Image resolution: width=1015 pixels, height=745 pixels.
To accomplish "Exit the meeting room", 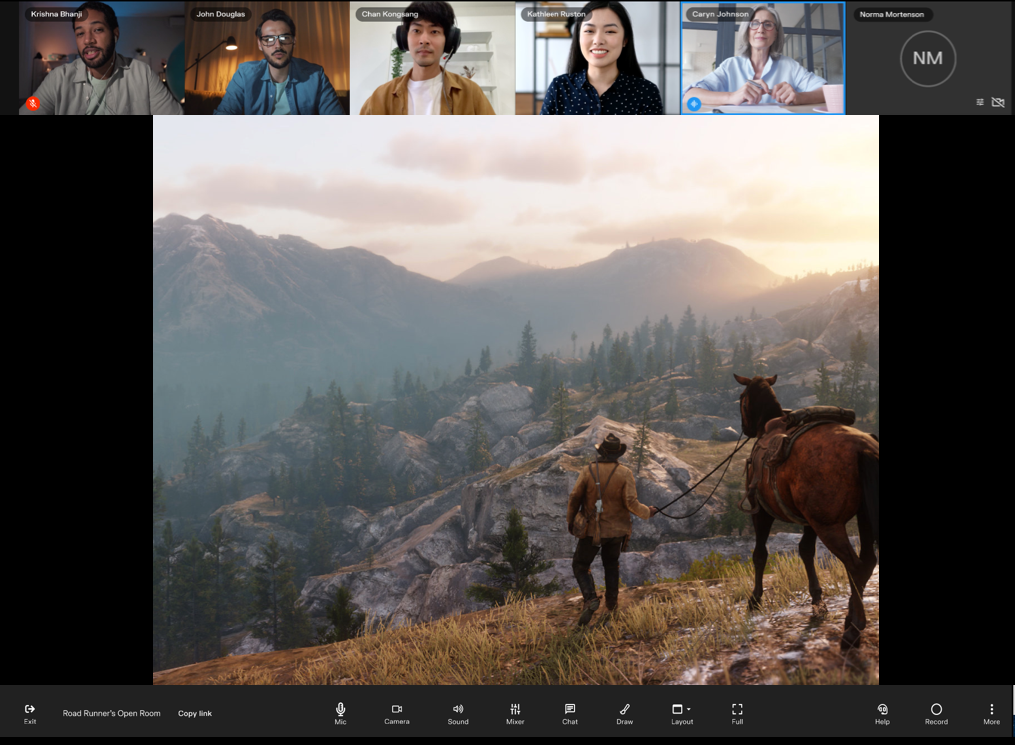I will 30,713.
